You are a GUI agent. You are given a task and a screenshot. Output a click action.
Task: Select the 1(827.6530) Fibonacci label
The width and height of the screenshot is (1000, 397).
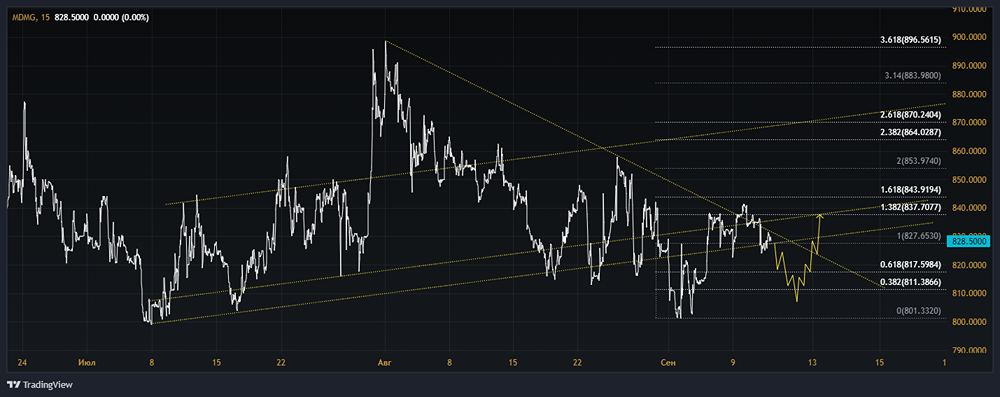pos(918,236)
